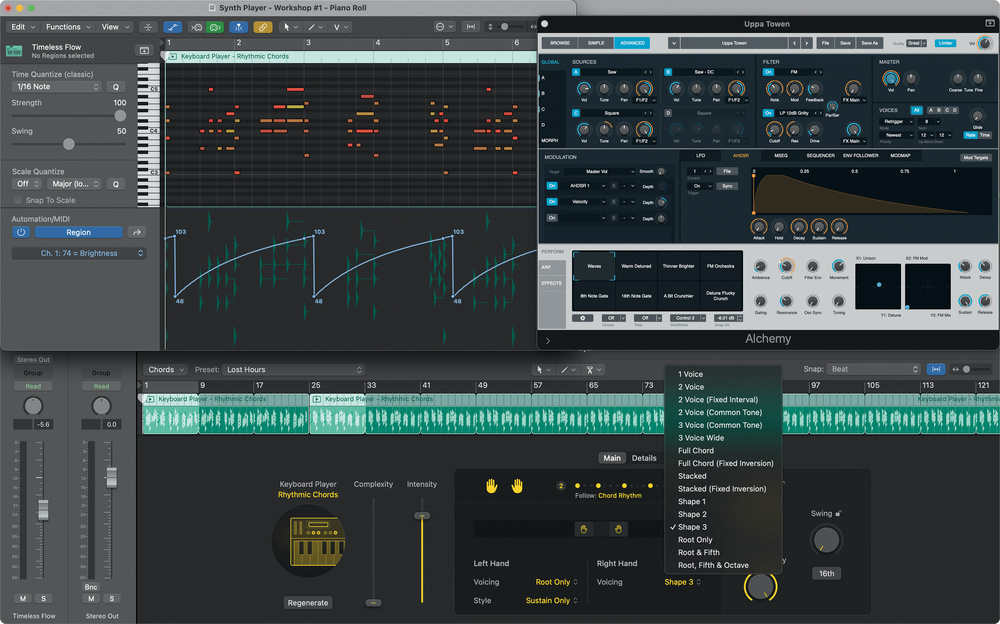Screen dimensions: 1000x624
Task: Mute the Timeless Flow channel strip
Action: click(x=22, y=598)
